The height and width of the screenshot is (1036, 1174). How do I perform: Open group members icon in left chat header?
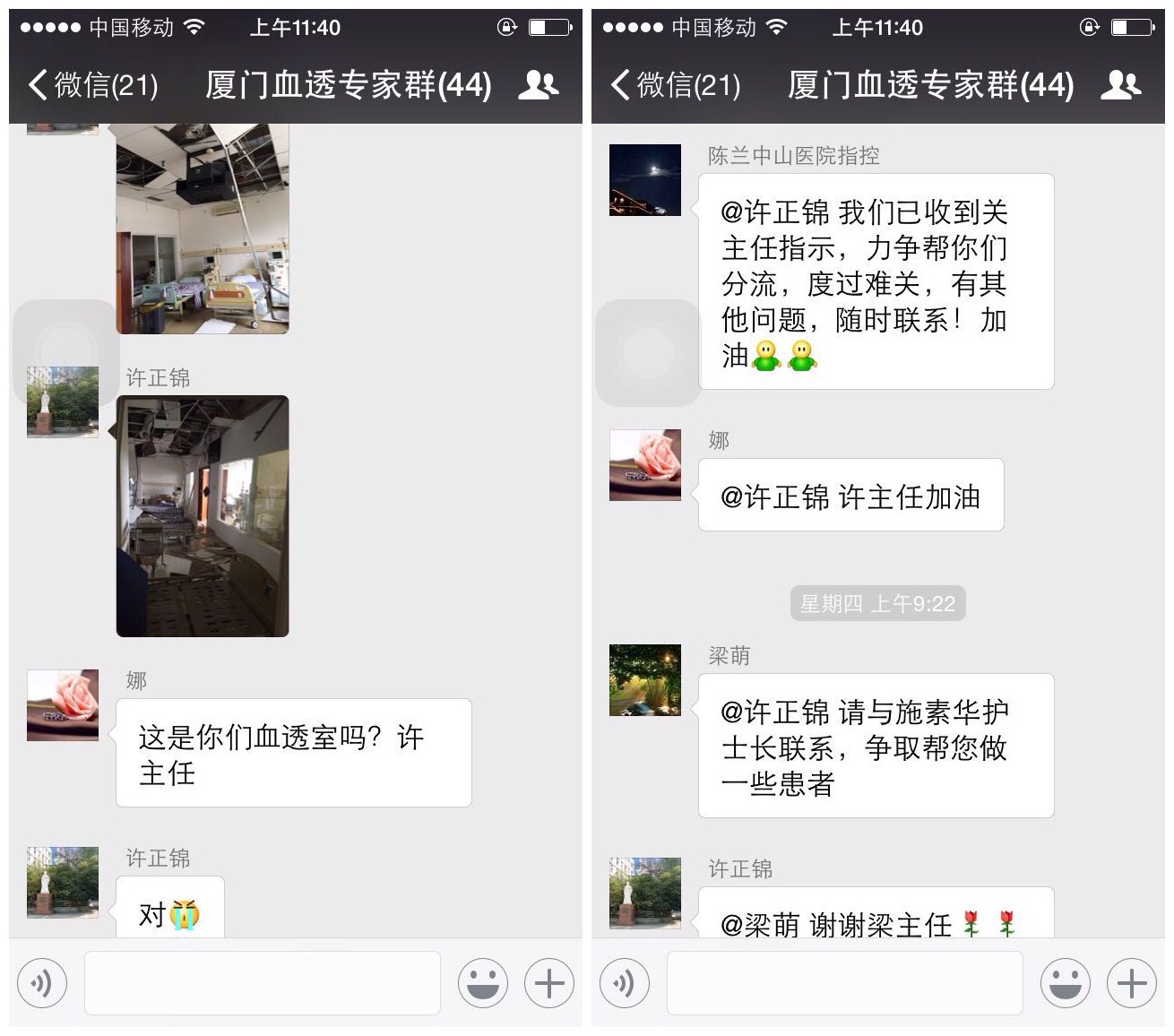538,85
